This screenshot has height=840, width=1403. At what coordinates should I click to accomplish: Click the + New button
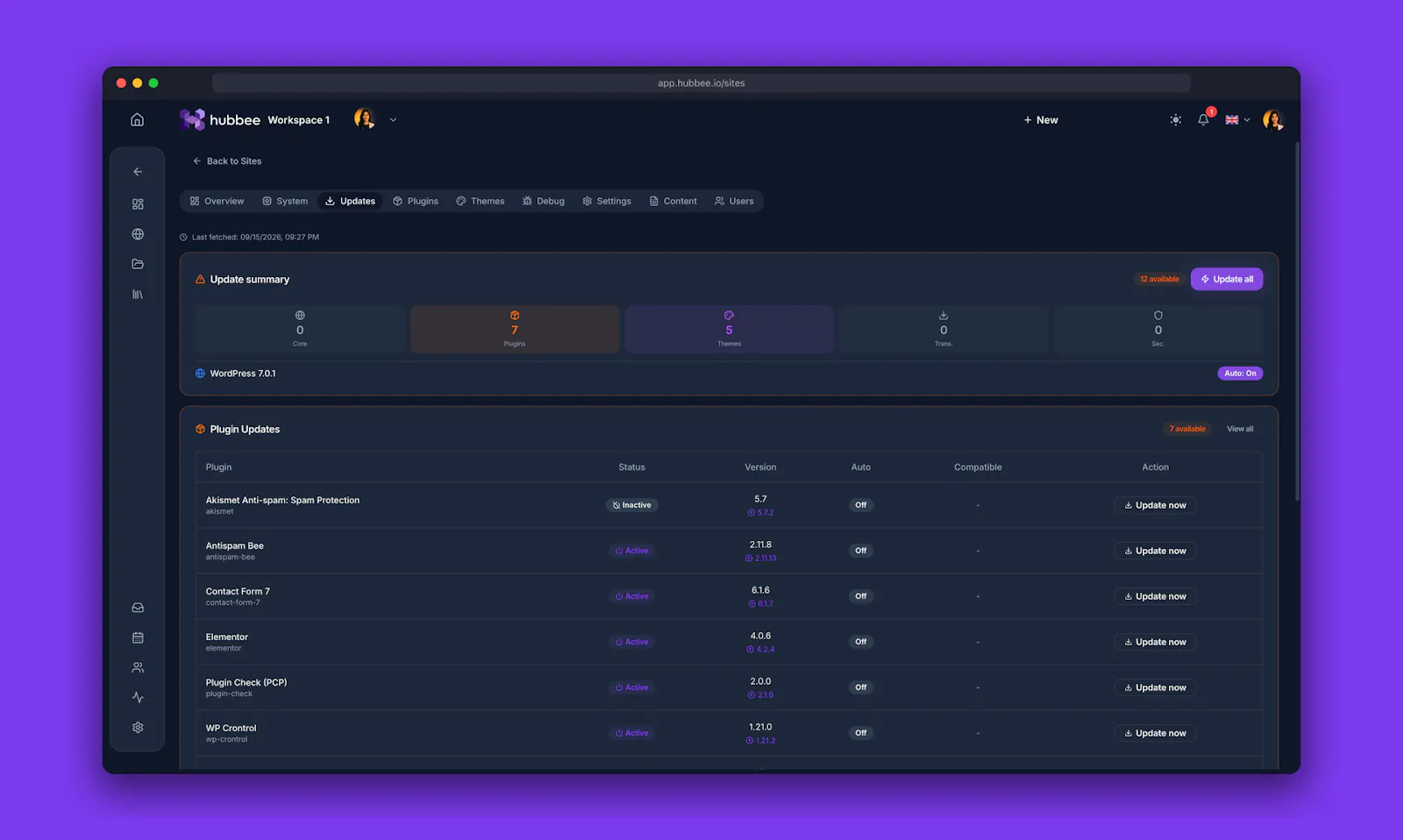(x=1041, y=120)
